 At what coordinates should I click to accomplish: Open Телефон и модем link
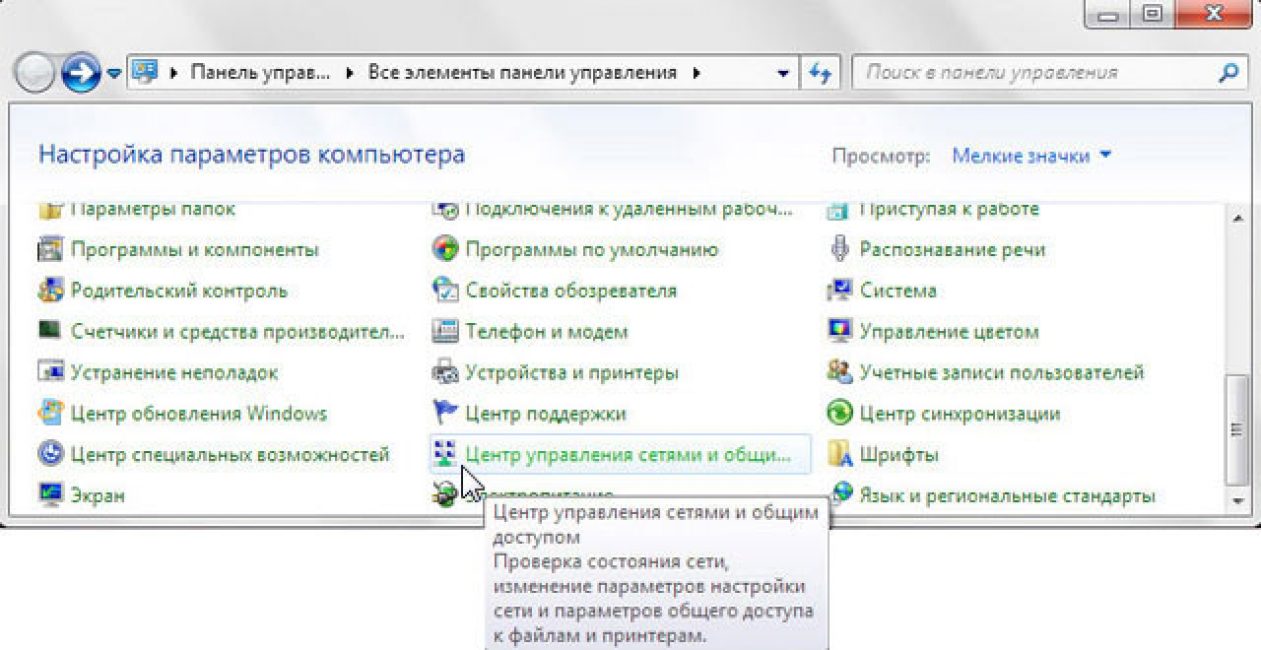click(x=547, y=331)
